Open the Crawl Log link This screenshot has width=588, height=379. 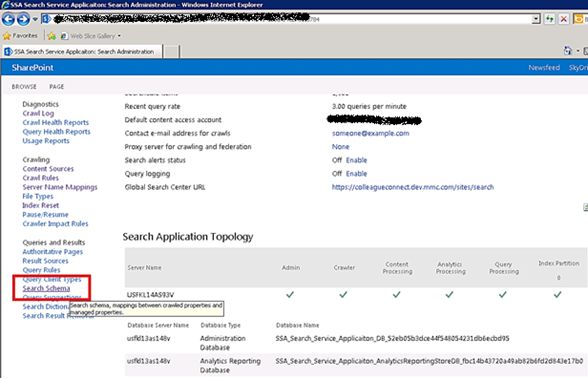pyautogui.click(x=38, y=113)
